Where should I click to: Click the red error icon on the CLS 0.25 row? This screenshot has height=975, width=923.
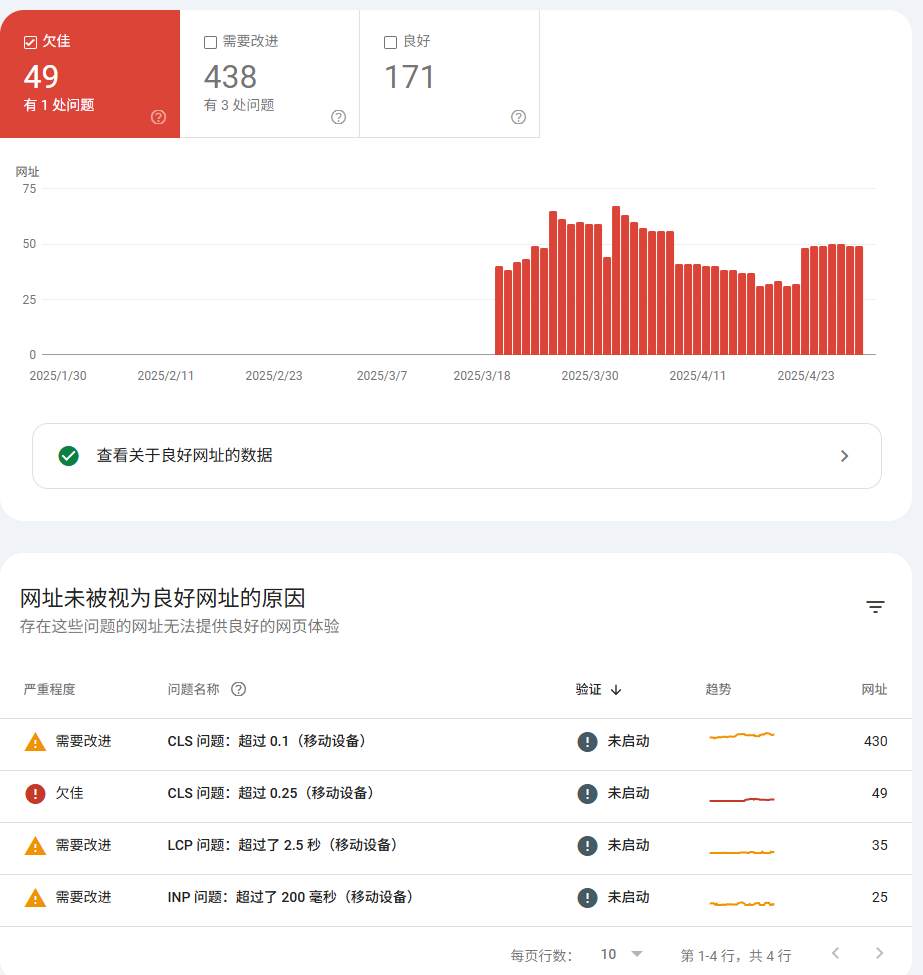[x=37, y=793]
